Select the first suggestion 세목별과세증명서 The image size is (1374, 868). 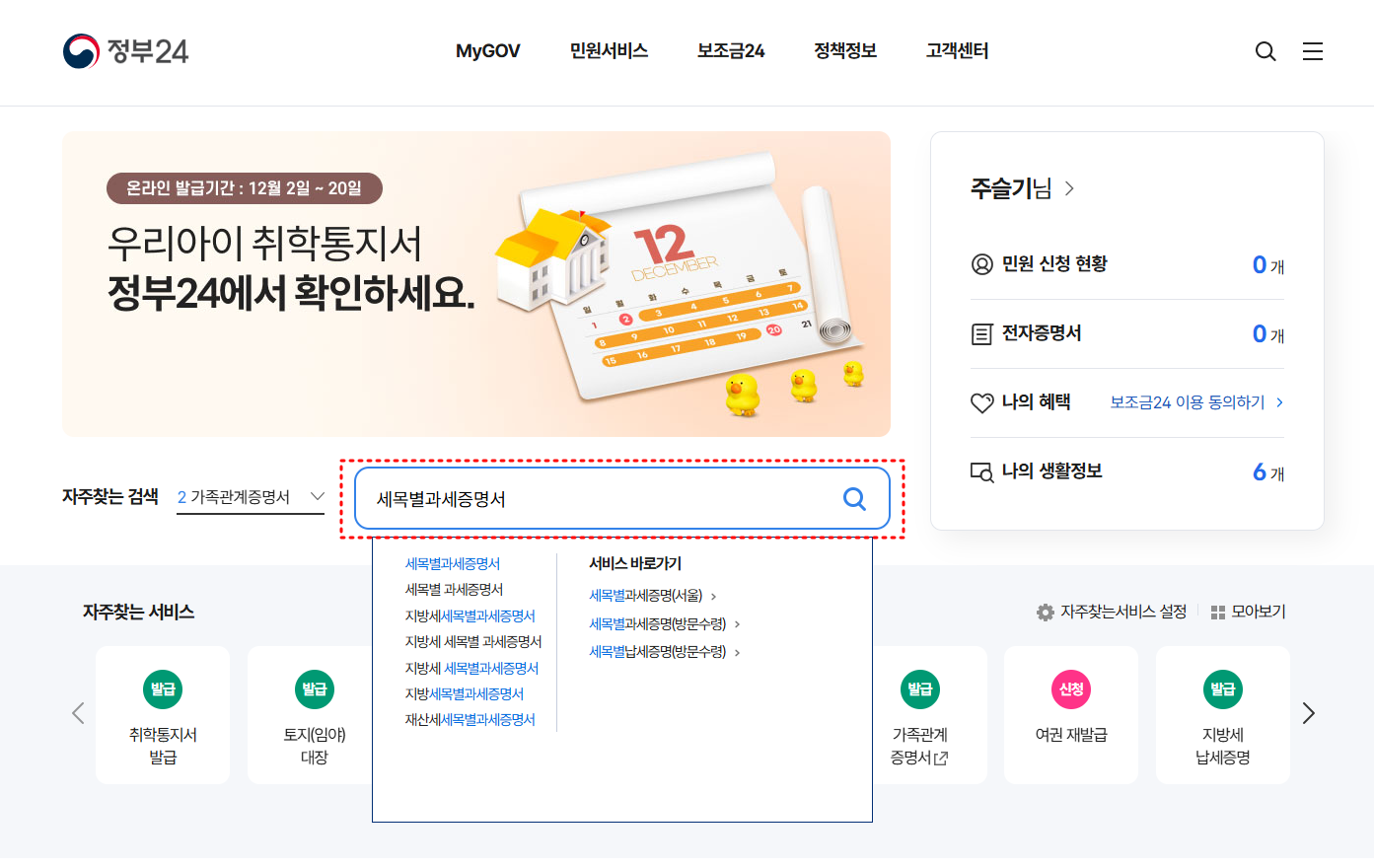pyautogui.click(x=453, y=564)
